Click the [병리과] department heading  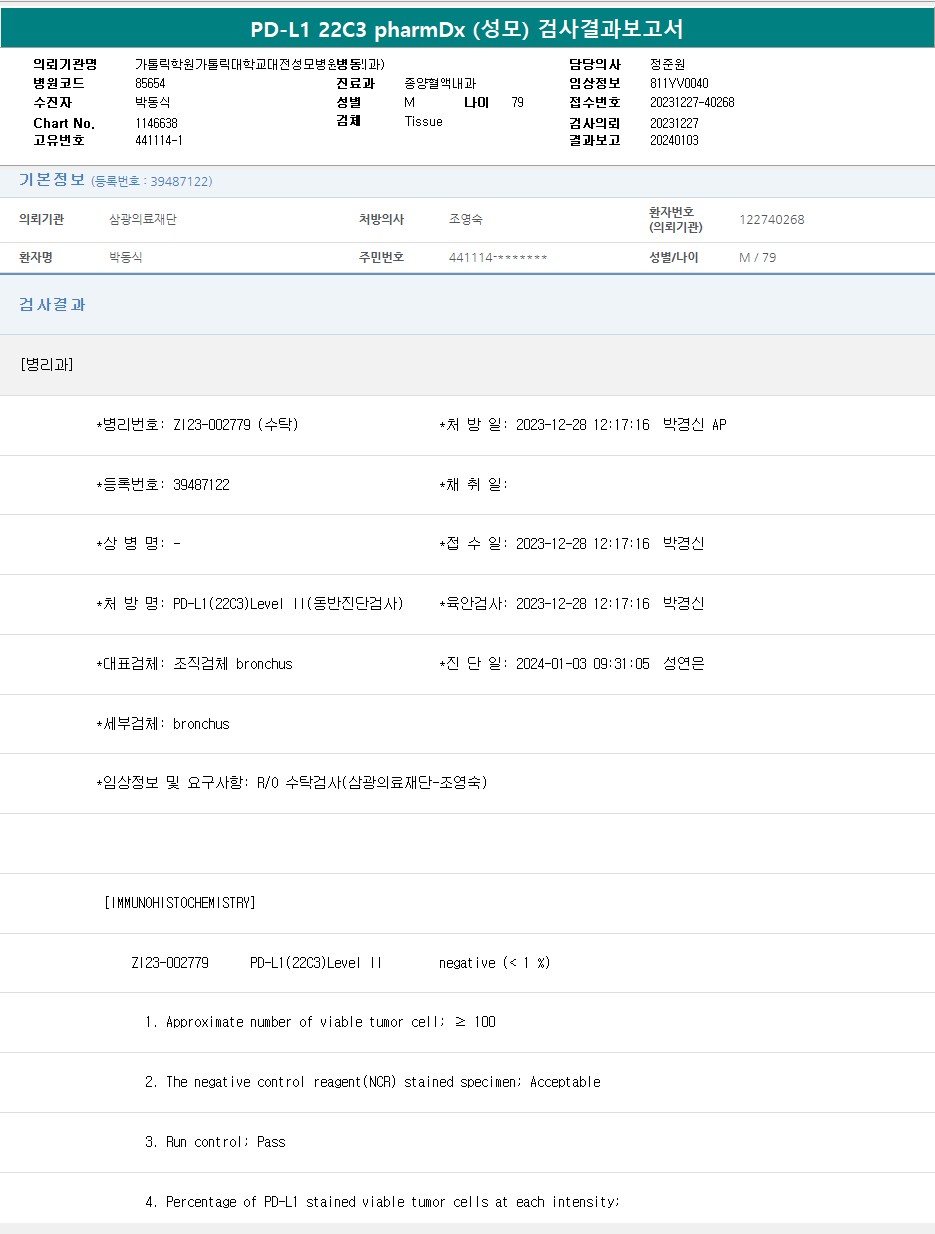[x=47, y=364]
